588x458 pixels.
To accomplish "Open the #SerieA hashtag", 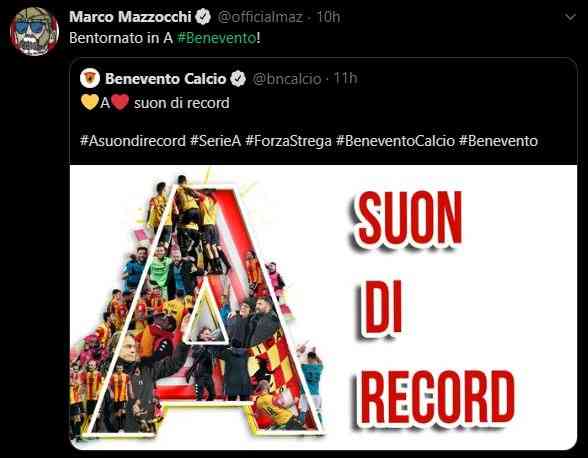I will pyautogui.click(x=215, y=141).
